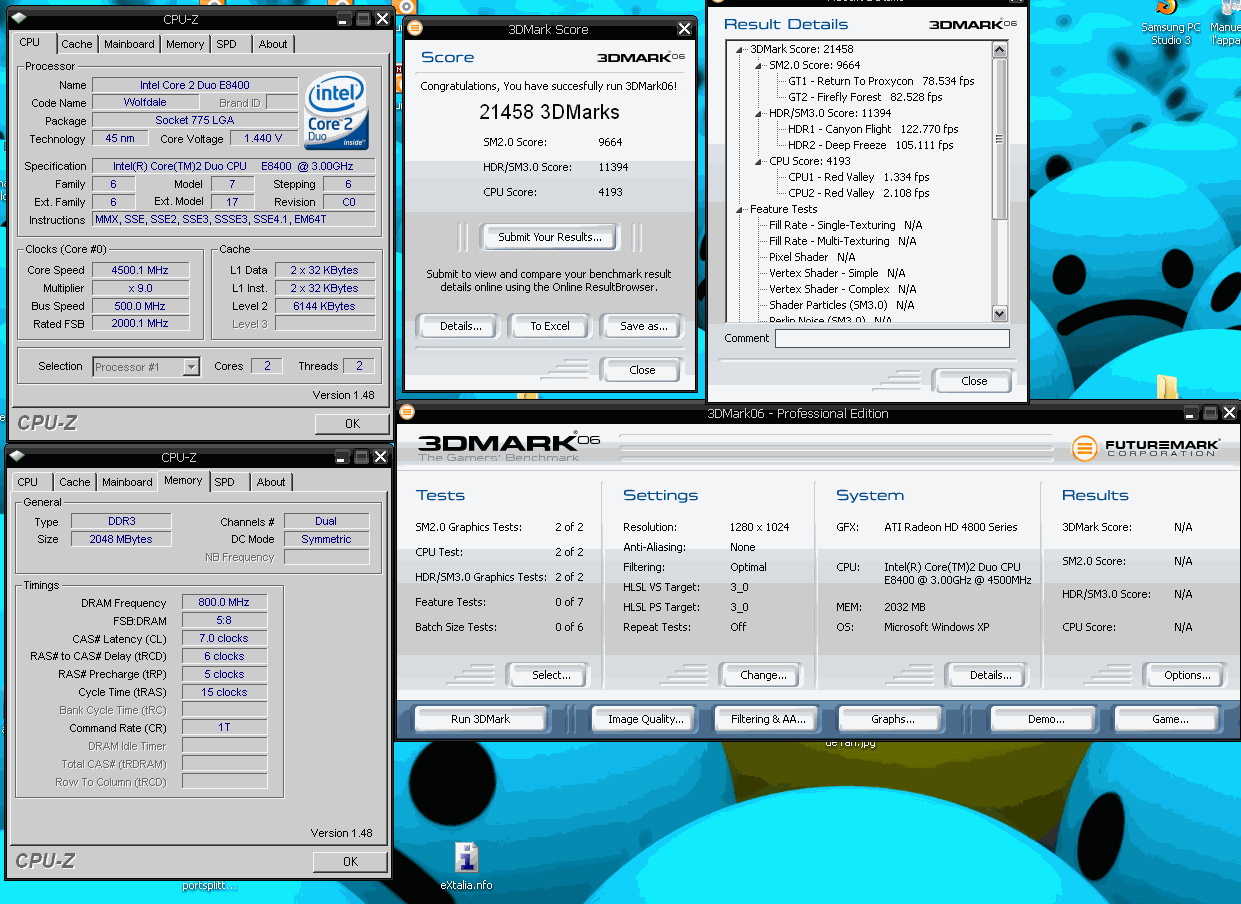Viewport: 1241px width, 904px height.
Task: Collapse the Feature Tests tree node
Action: (741, 209)
